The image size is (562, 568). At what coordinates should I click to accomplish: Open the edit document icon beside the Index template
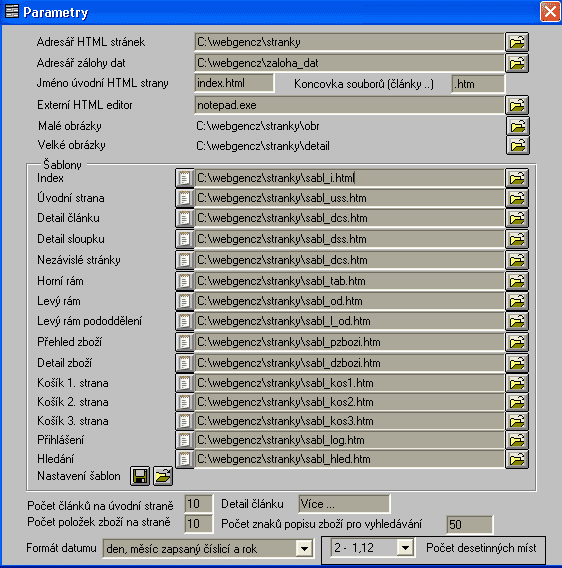point(184,178)
